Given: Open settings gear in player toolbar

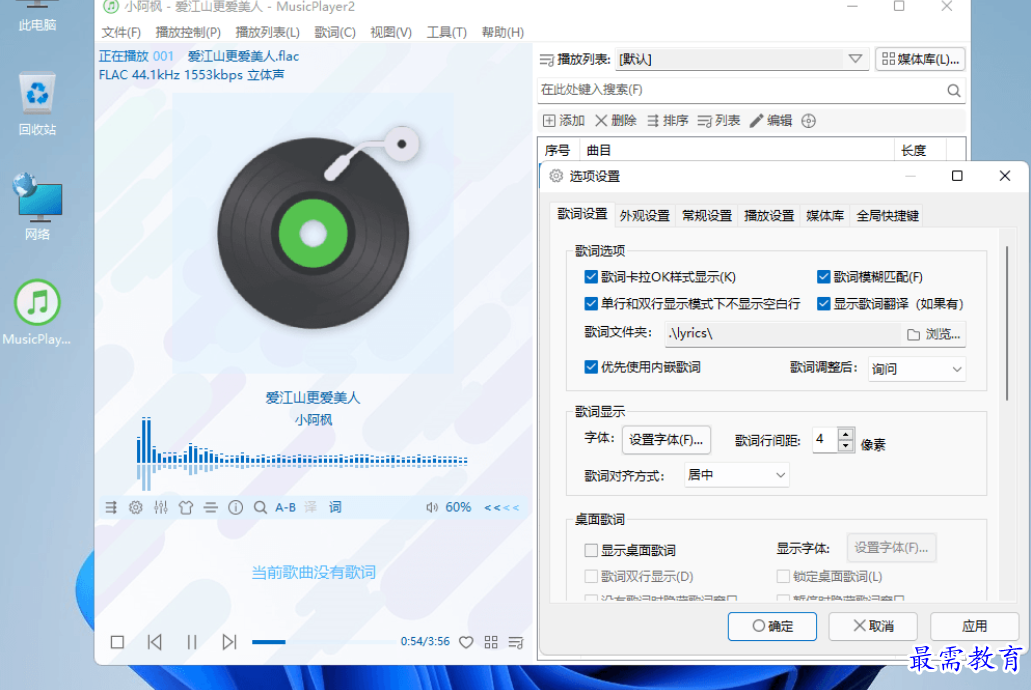Looking at the screenshot, I should 135,507.
